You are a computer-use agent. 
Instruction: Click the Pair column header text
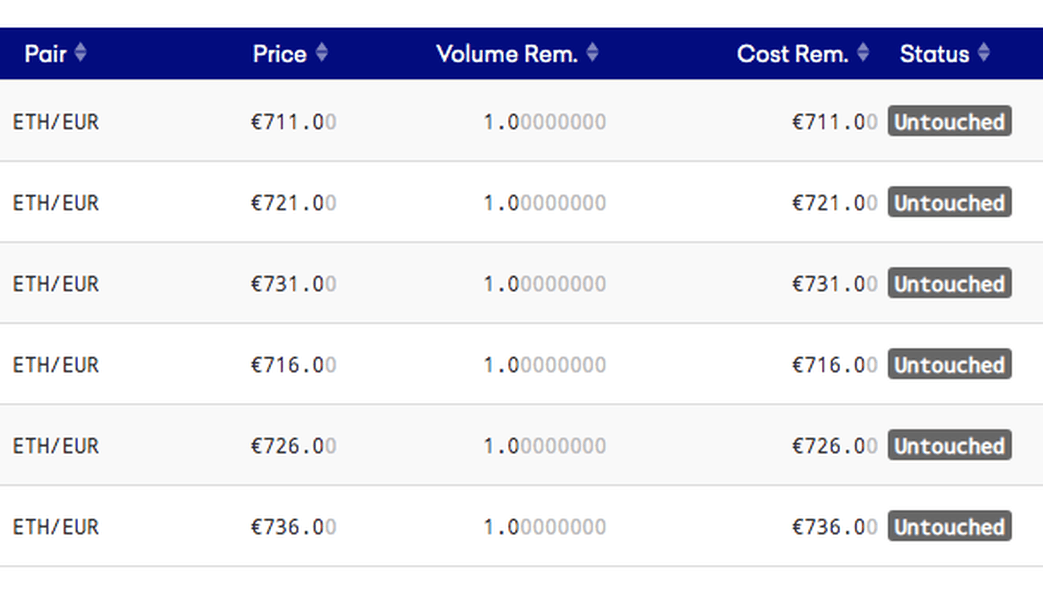(x=45, y=54)
